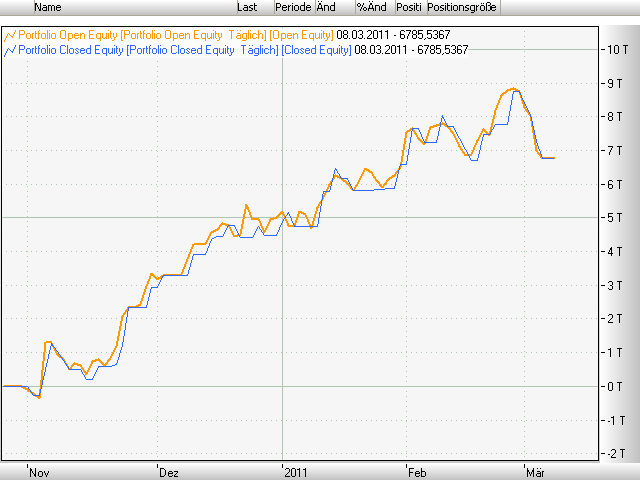Screen dimensions: 640x480
Task: Click the 7 T axis label
Action: pyautogui.click(x=615, y=151)
